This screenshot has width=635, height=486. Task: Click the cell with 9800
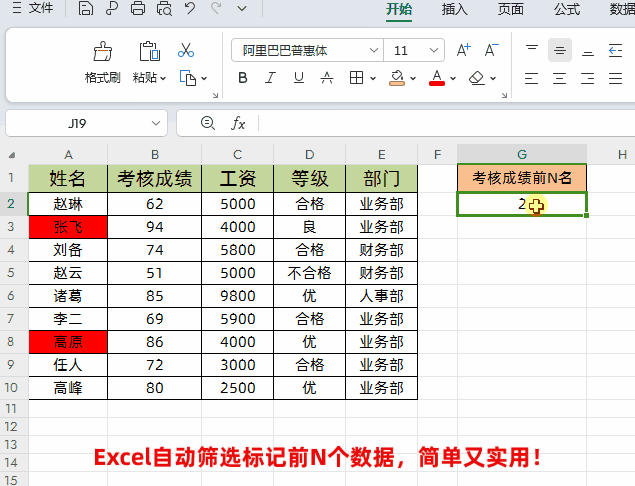coord(238,296)
